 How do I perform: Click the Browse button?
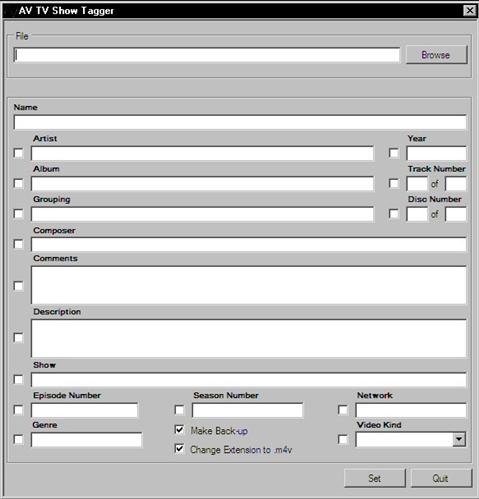(x=436, y=55)
